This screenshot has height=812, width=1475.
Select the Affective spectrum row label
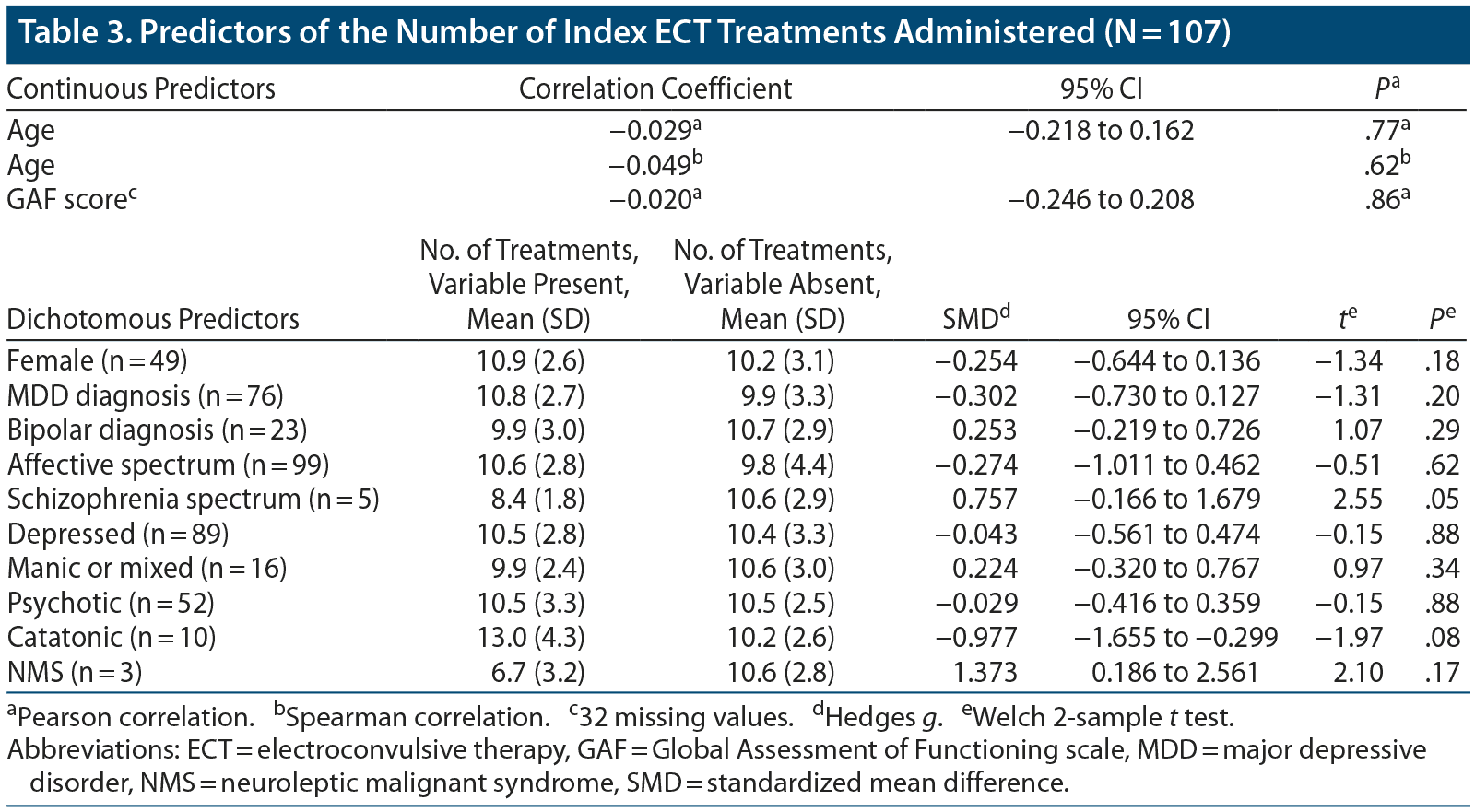pyautogui.click(x=169, y=465)
